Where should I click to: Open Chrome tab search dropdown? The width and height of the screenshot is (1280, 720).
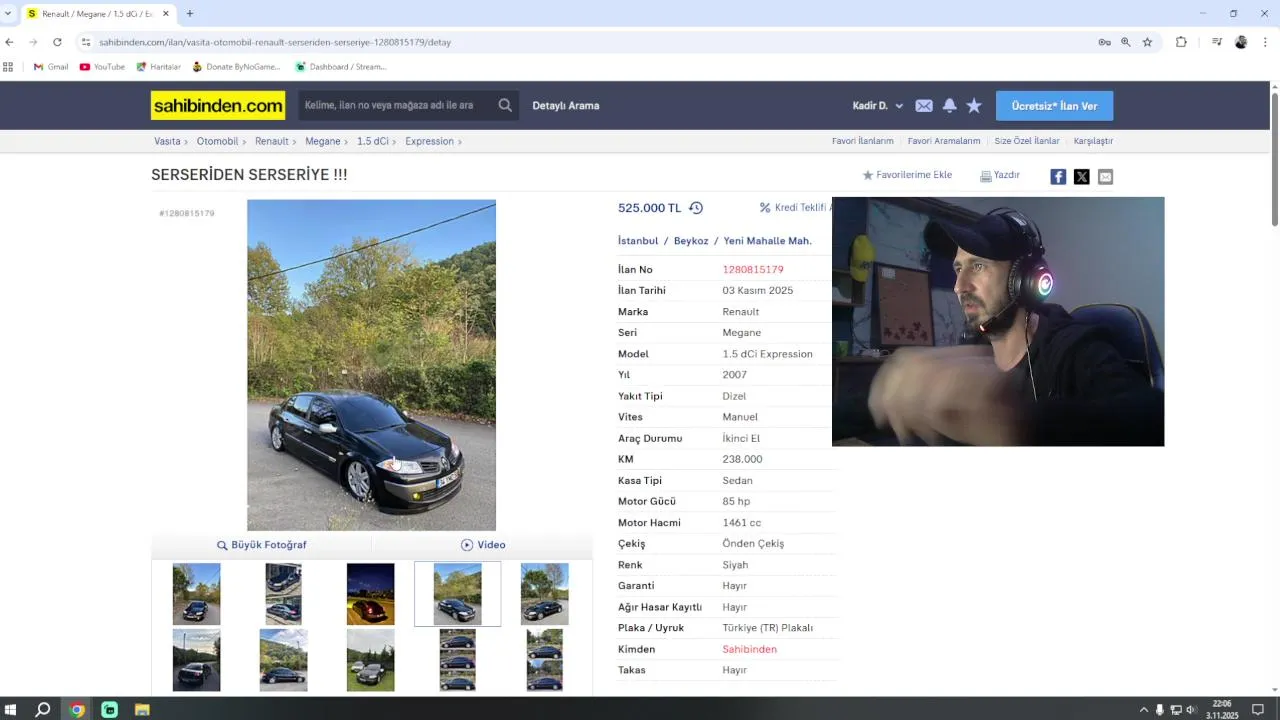(x=8, y=13)
